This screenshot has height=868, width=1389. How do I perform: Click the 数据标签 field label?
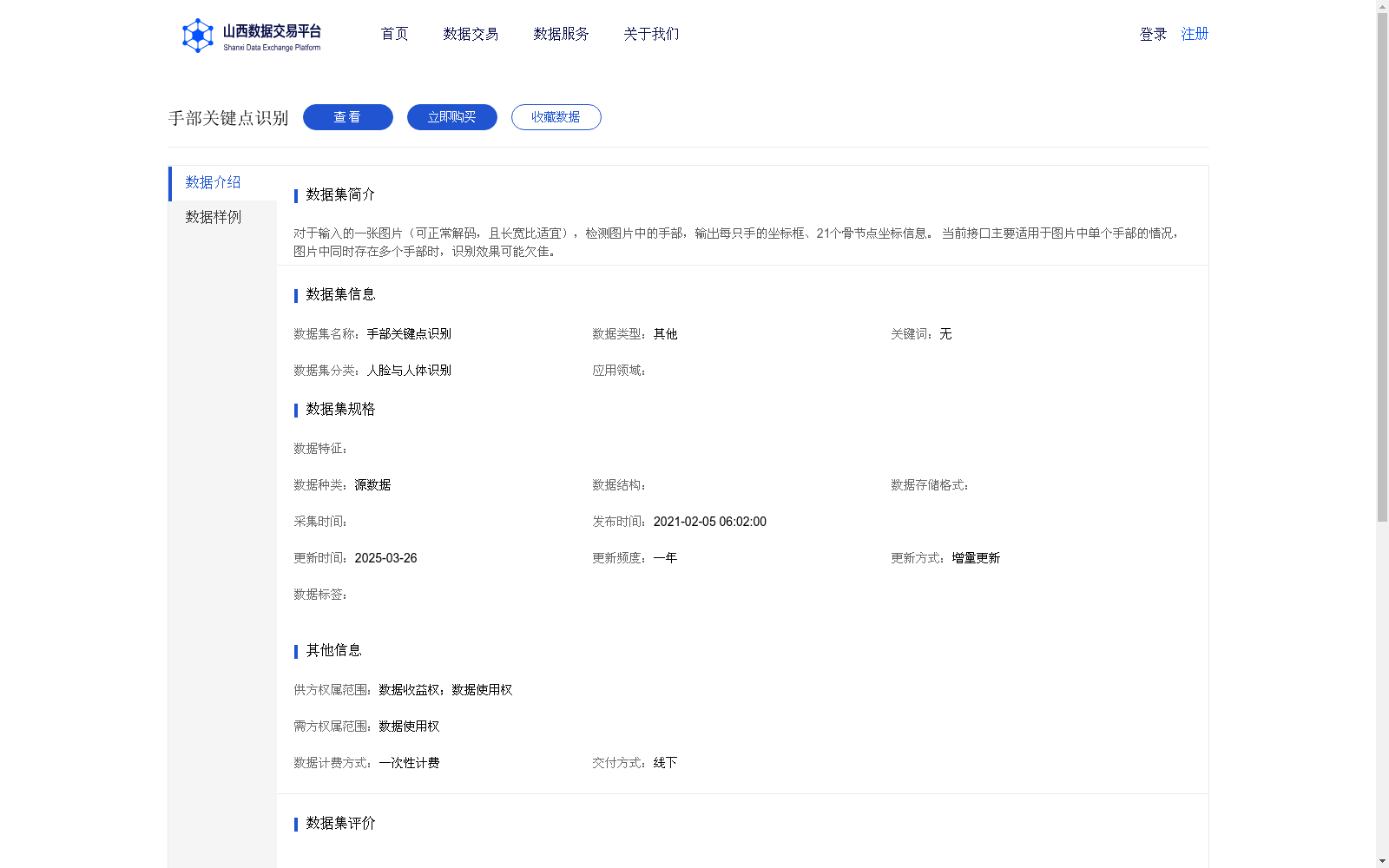(320, 595)
